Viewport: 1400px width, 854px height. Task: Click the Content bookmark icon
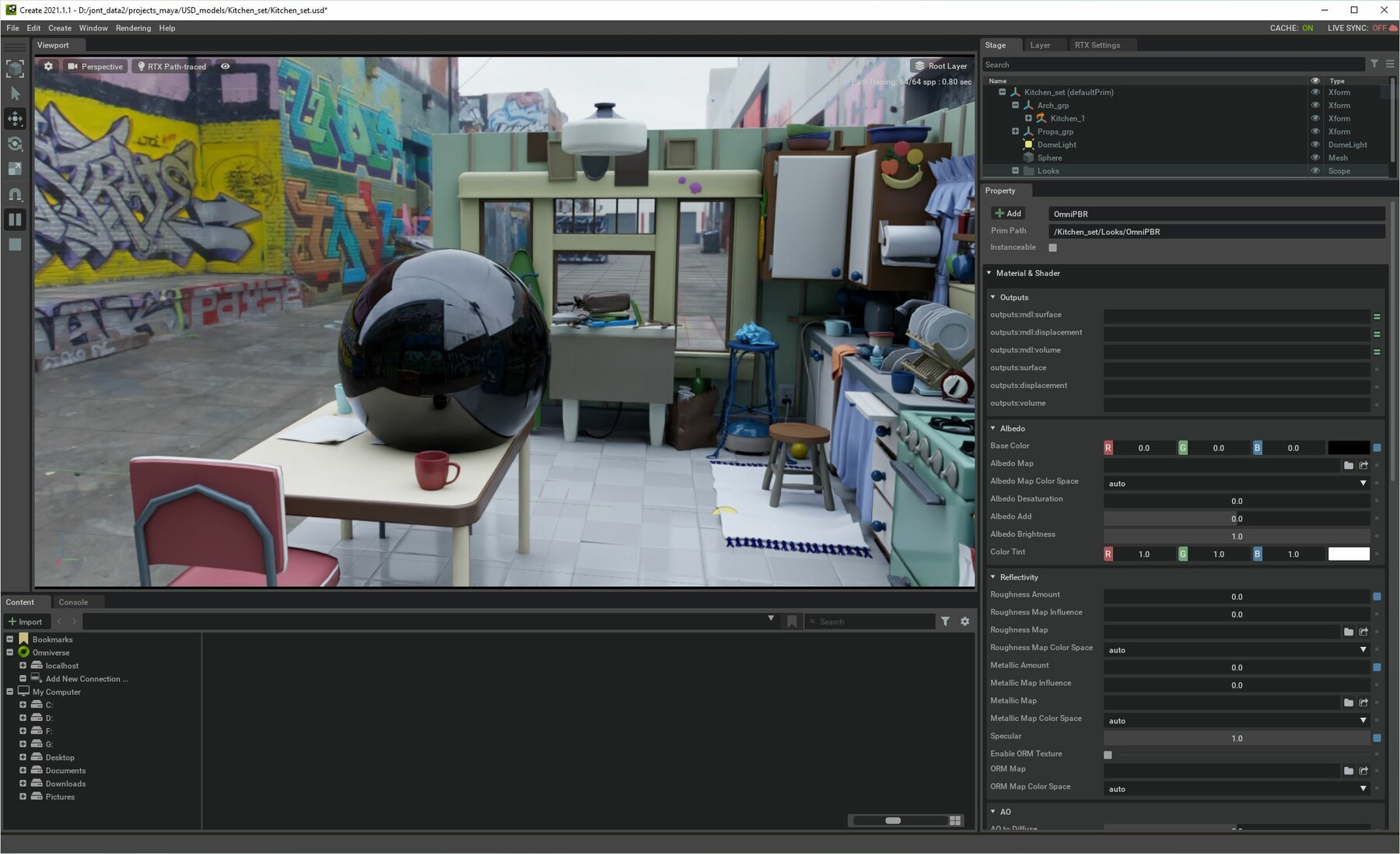(x=792, y=621)
